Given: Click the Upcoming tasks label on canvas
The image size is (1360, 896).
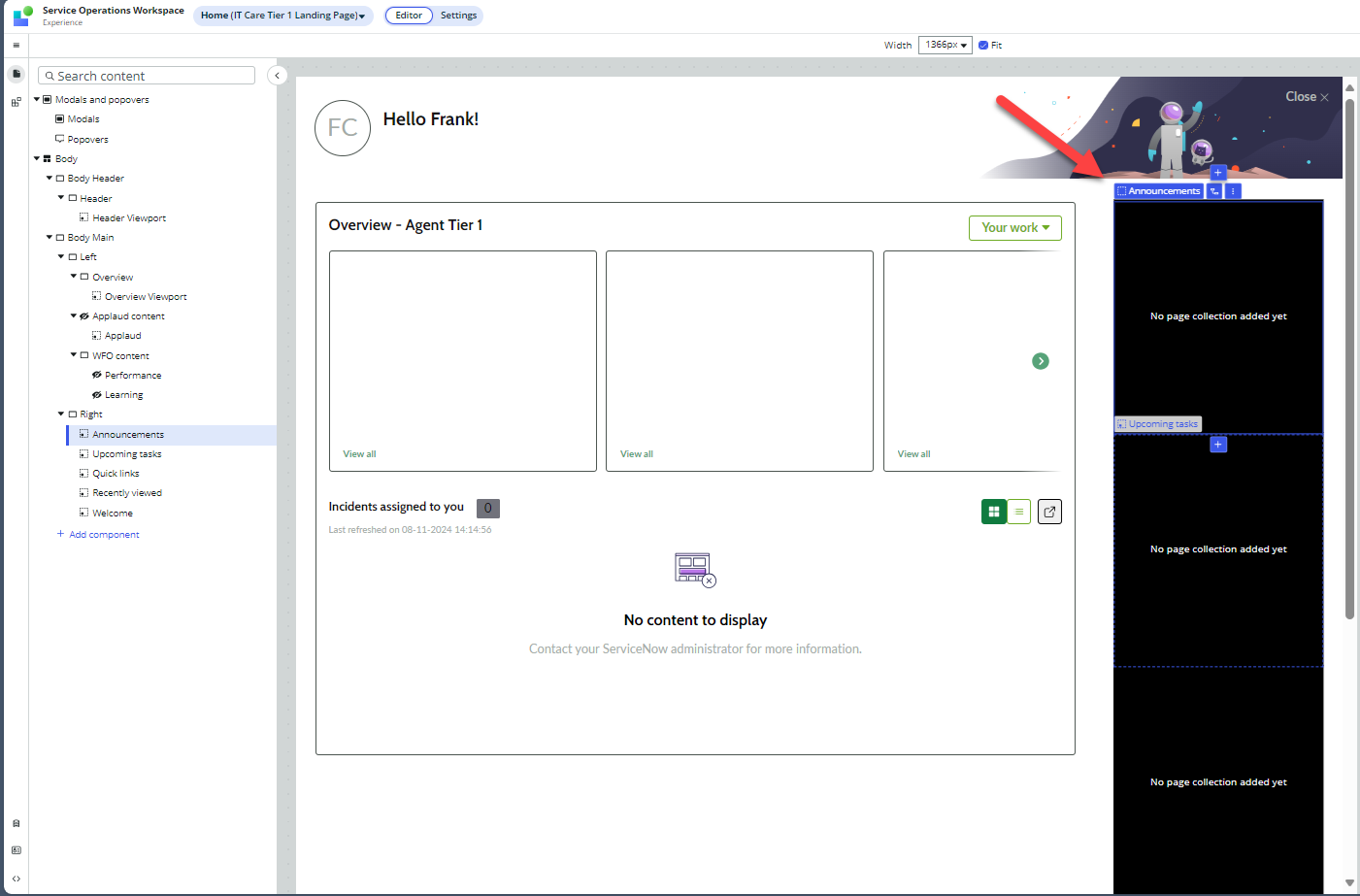Looking at the screenshot, I should [x=1158, y=424].
